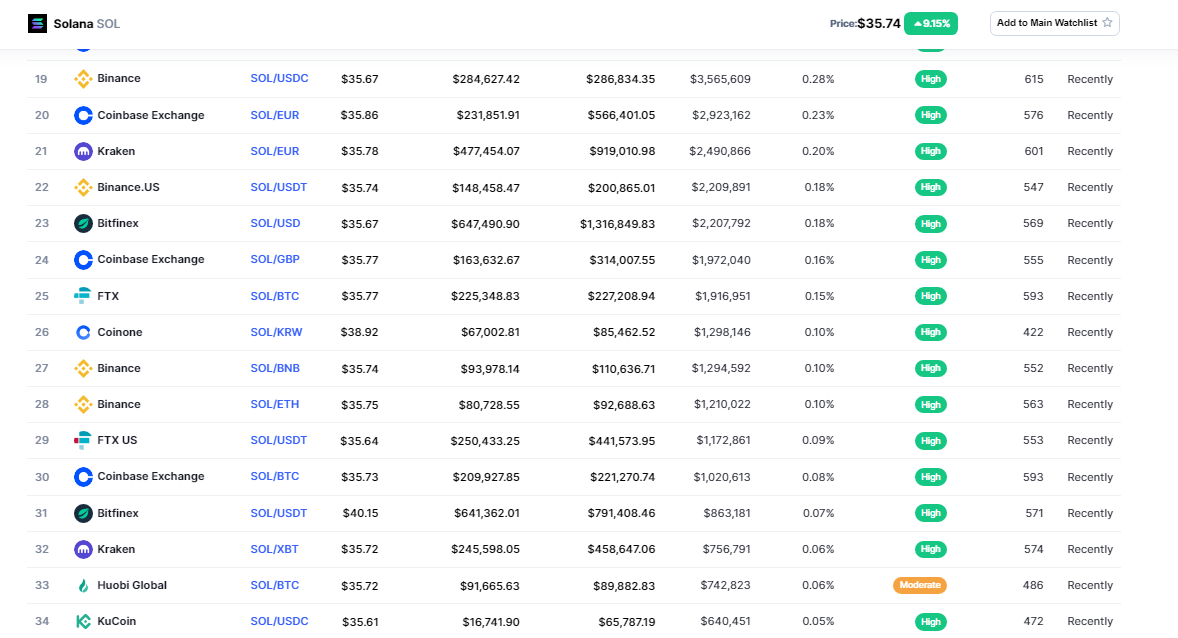Click Bitfinex logo in row 31
This screenshot has width=1178, height=638.
(x=83, y=513)
